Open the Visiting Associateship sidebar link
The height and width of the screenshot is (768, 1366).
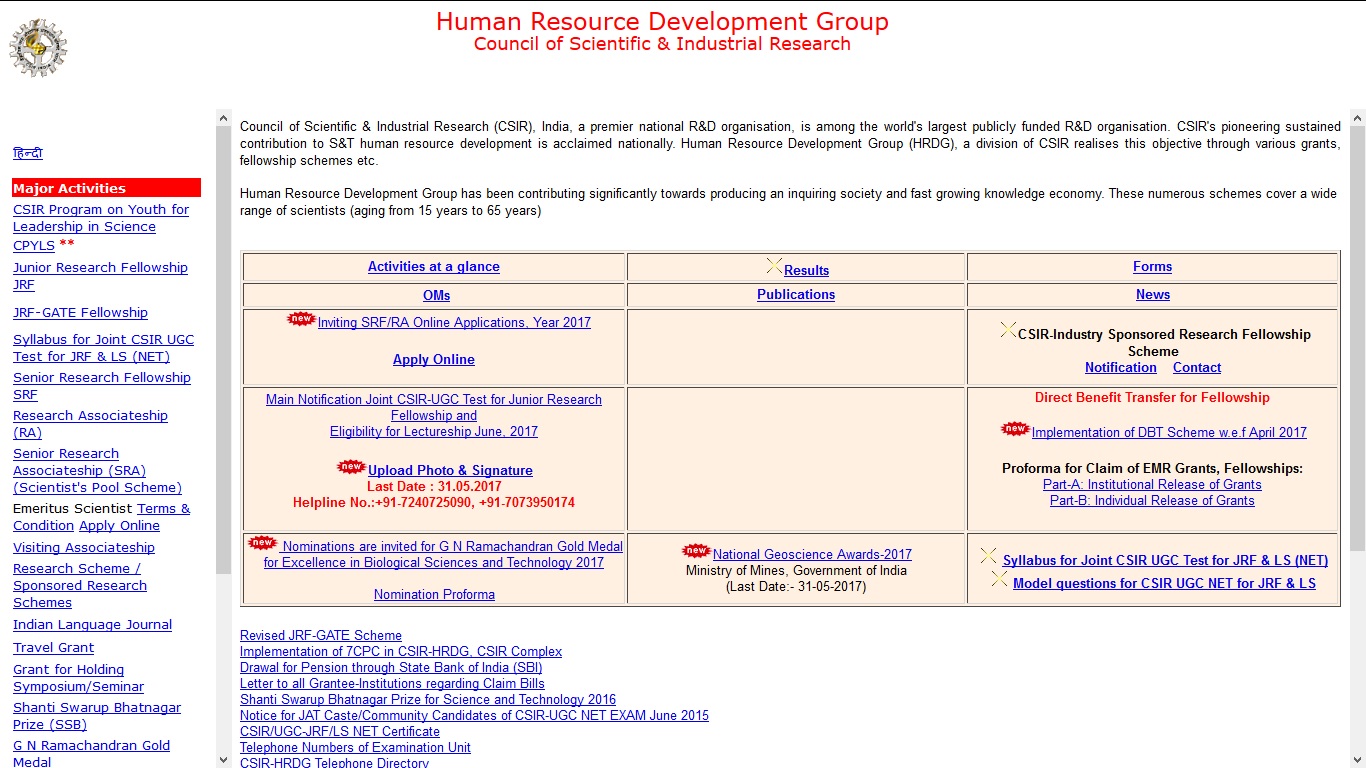84,548
